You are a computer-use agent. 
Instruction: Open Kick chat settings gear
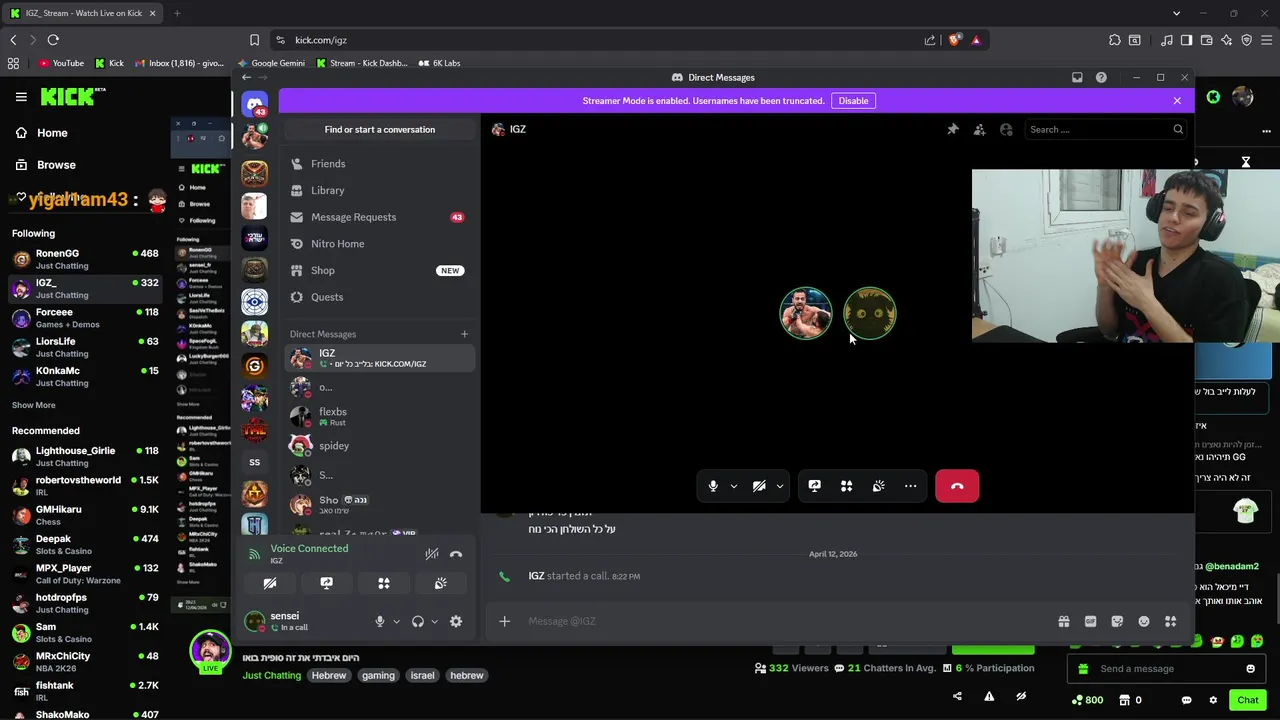pyautogui.click(x=1213, y=700)
